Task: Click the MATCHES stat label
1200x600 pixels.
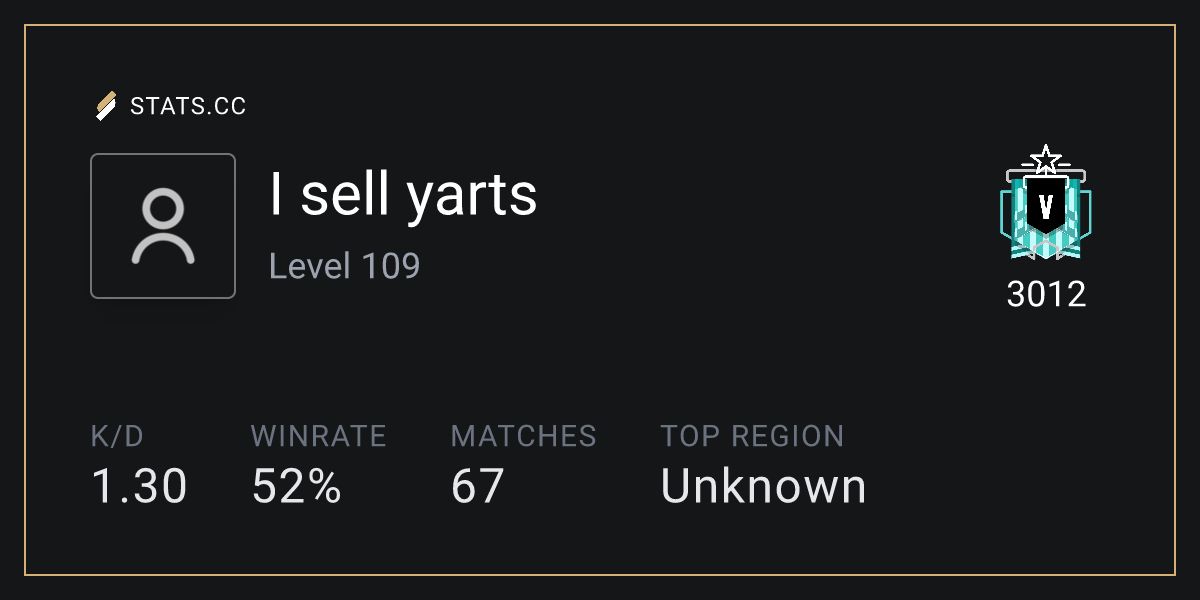Action: 523,436
